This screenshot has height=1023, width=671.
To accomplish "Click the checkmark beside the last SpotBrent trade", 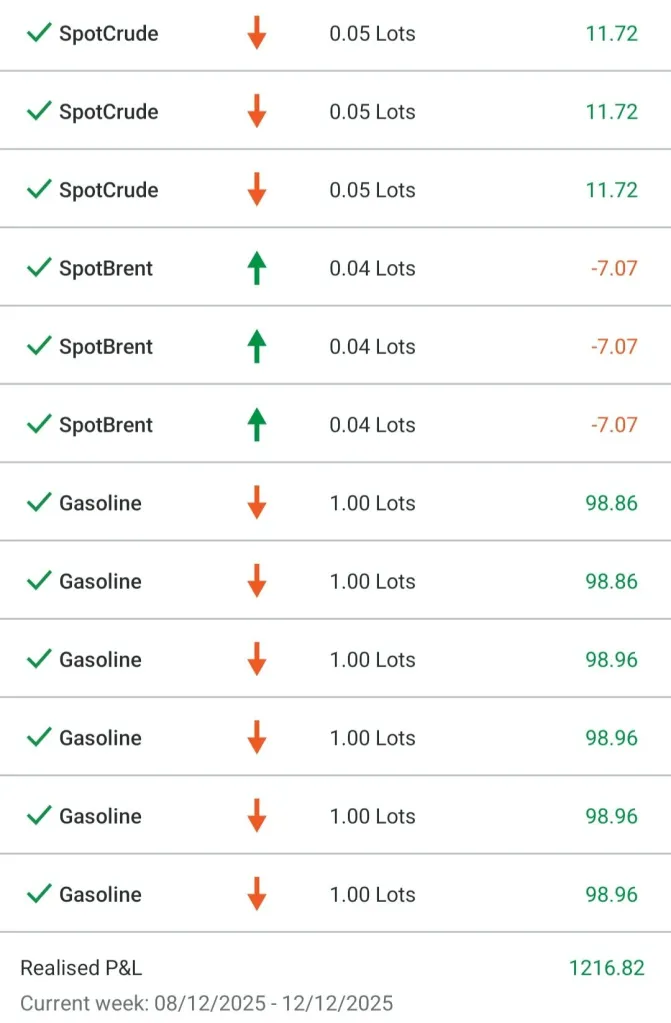I will (x=38, y=424).
